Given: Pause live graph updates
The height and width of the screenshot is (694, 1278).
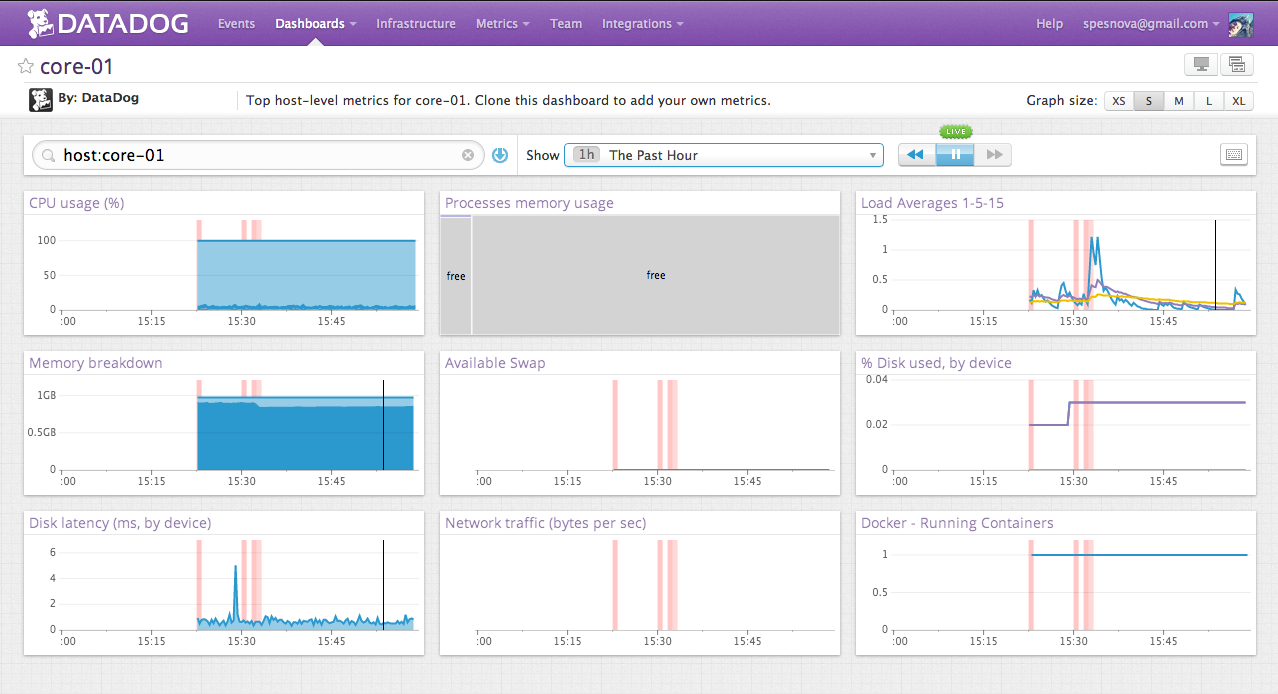Looking at the screenshot, I should pos(954,154).
